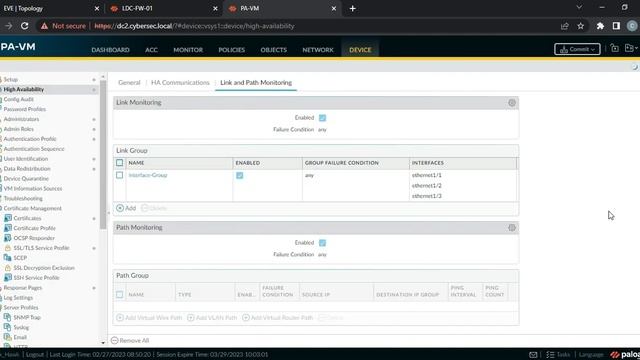Click the lock config icon beside Commit

(x=615, y=49)
